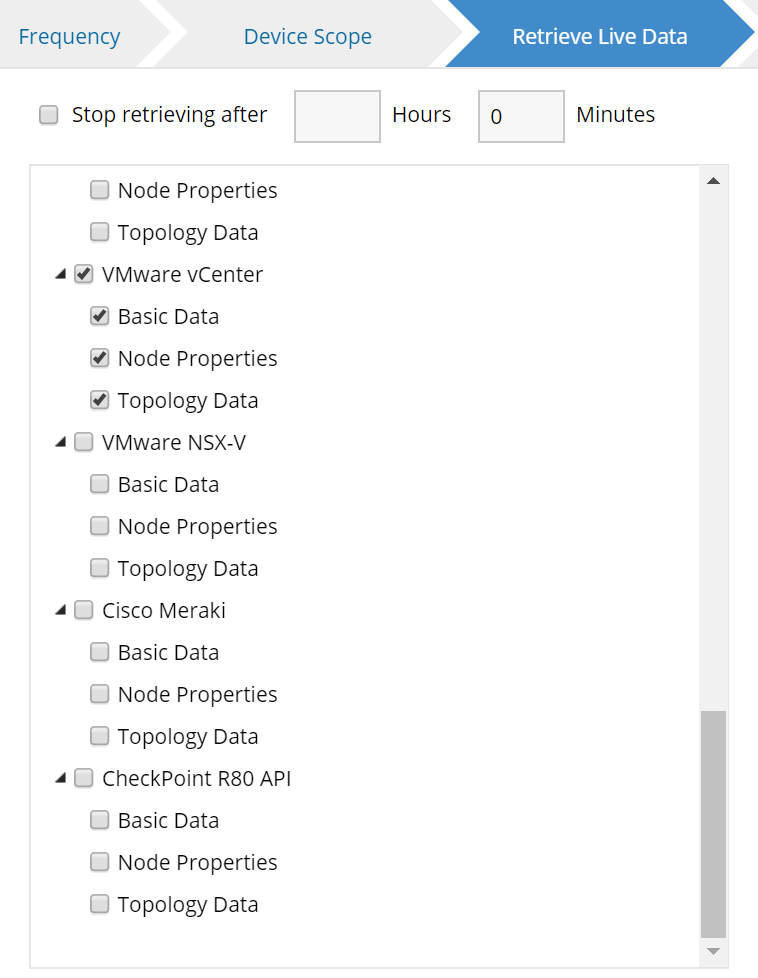Click the scrollbar up arrow
The image size is (758, 978).
[x=713, y=181]
